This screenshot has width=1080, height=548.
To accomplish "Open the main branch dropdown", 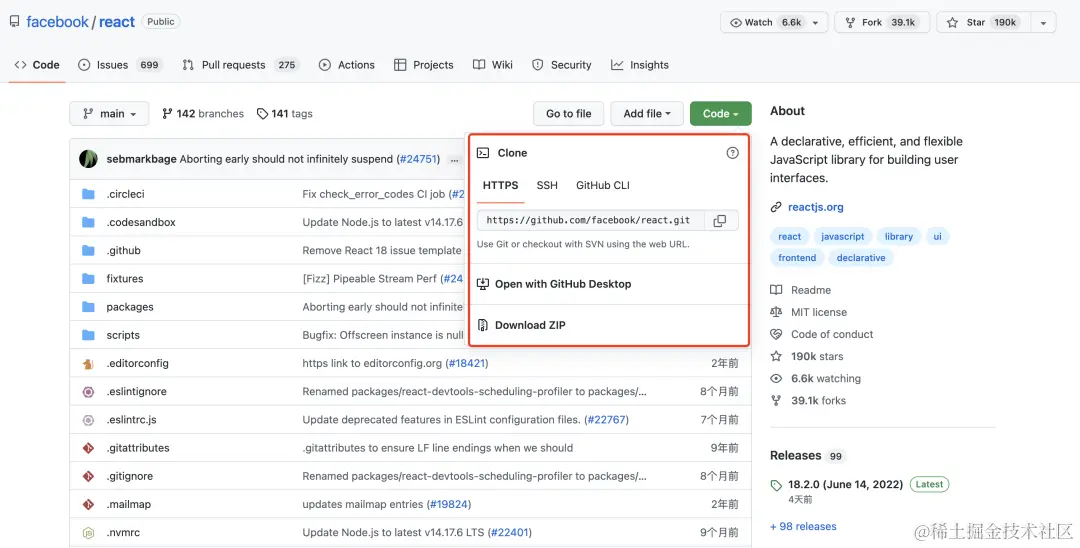I will [x=109, y=114].
